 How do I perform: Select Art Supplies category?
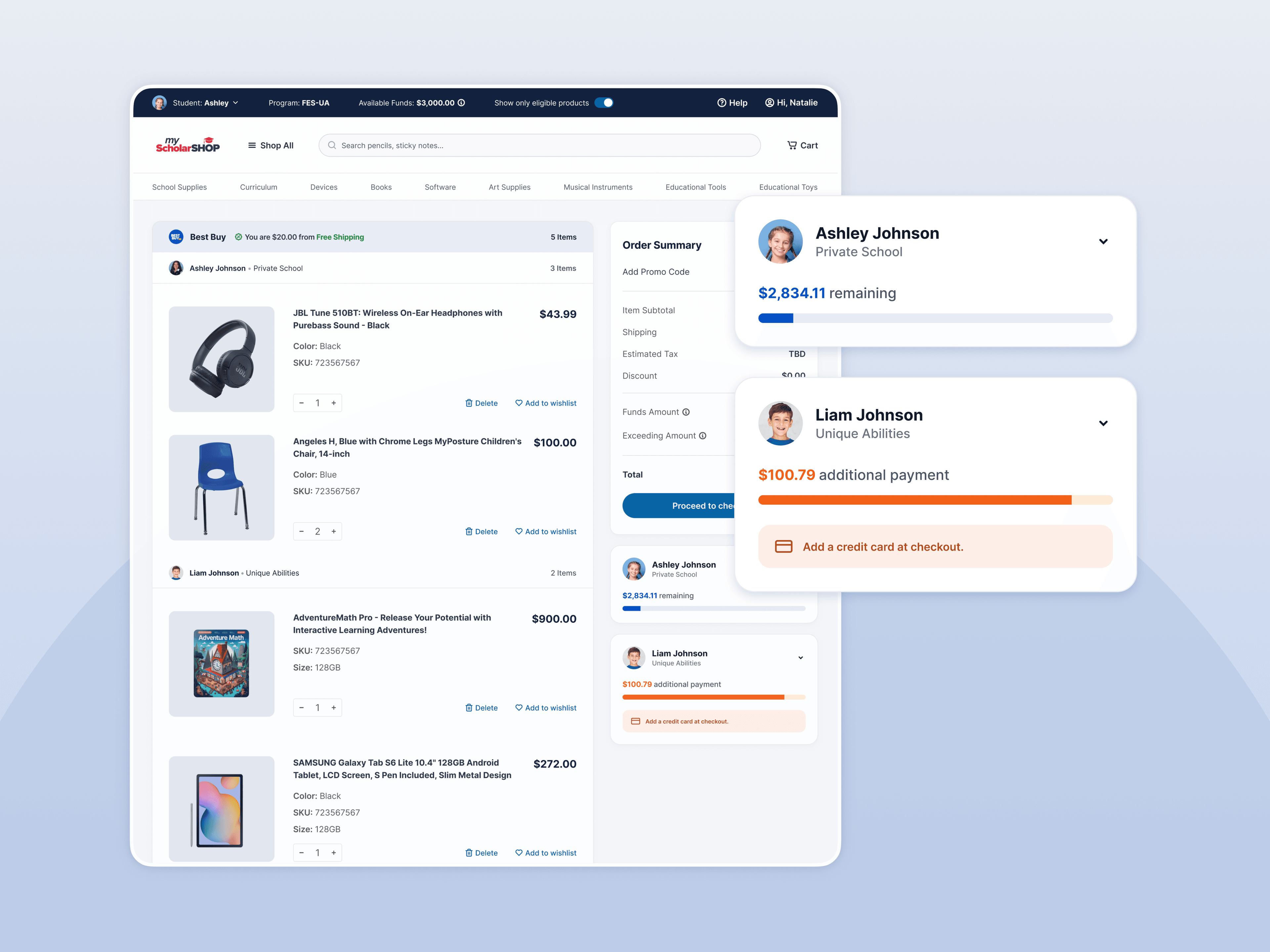click(509, 187)
